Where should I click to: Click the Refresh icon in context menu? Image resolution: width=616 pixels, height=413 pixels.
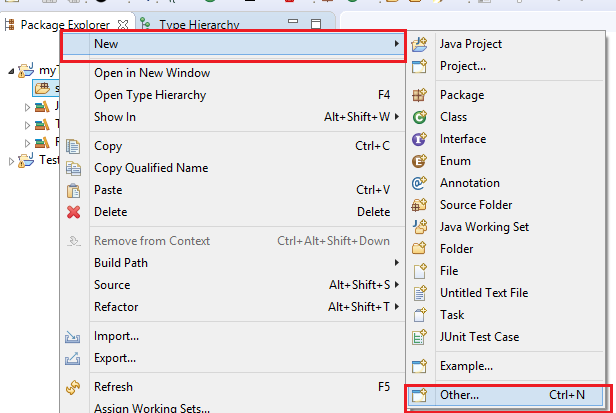[73, 387]
